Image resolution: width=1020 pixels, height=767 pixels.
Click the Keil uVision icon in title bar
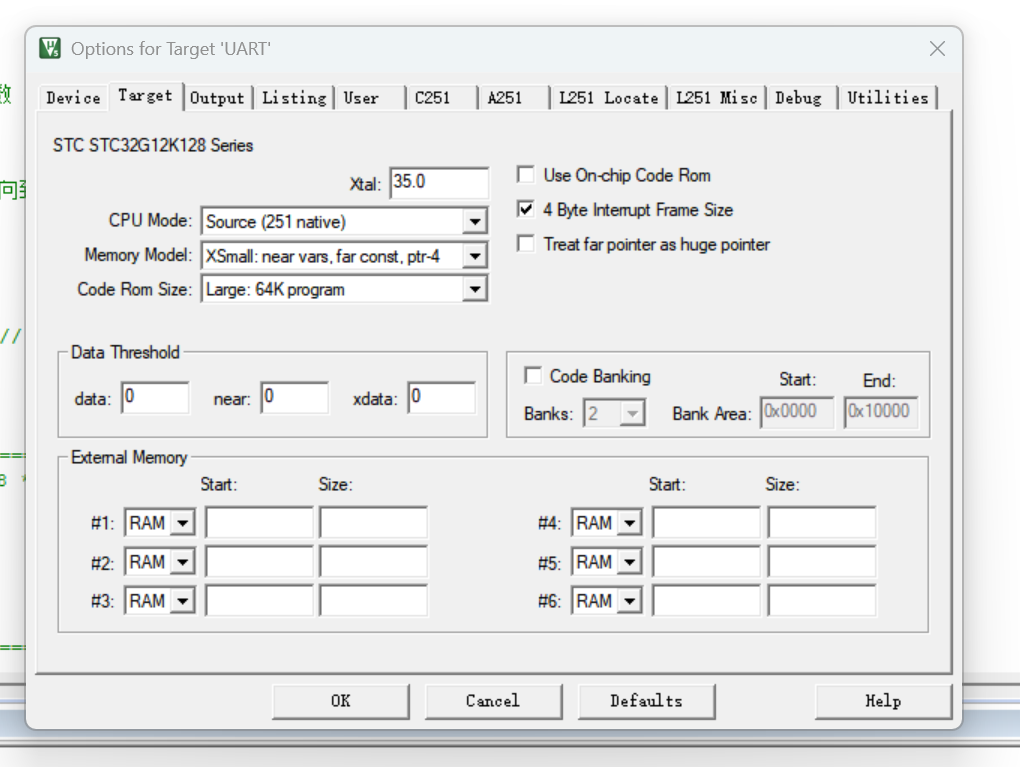(50, 48)
